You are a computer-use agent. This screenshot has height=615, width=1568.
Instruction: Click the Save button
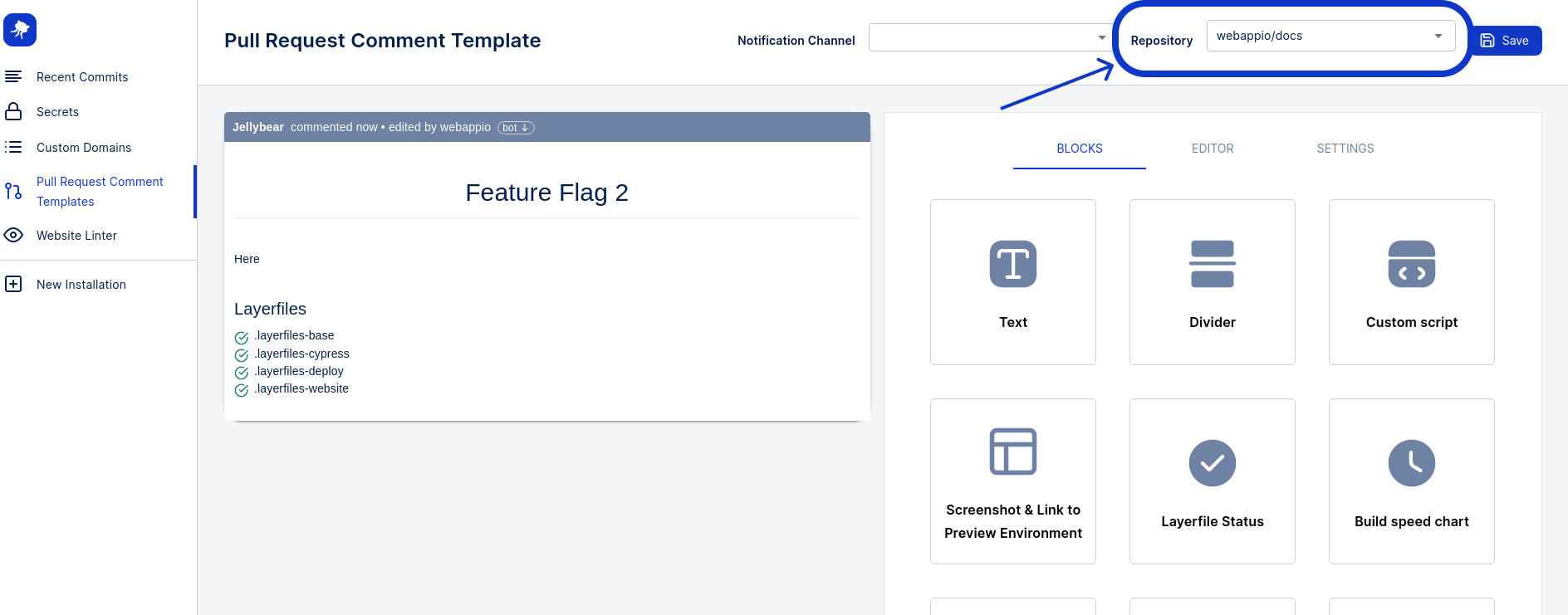click(1505, 41)
